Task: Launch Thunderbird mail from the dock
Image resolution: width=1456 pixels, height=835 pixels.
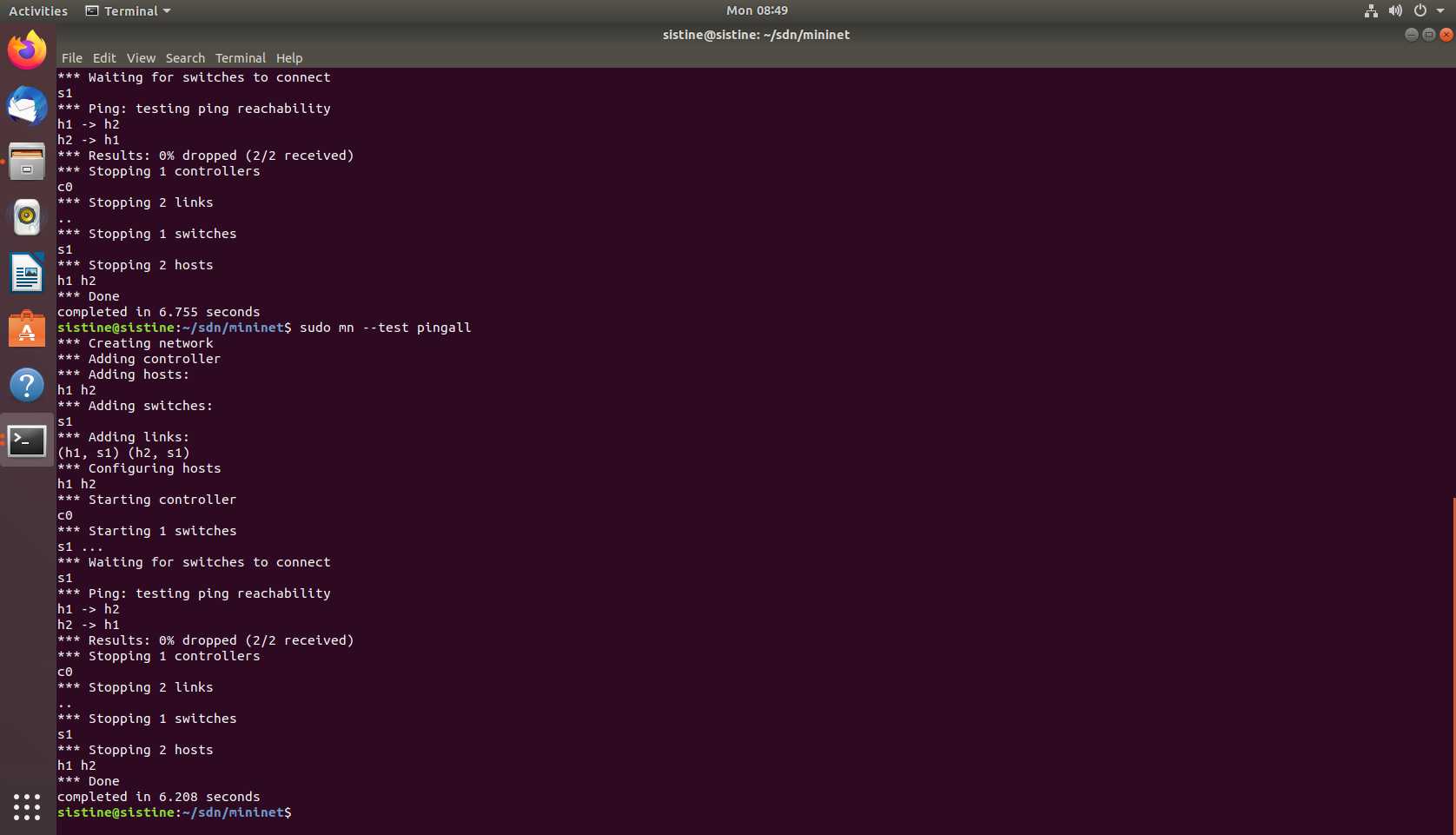Action: tap(27, 106)
